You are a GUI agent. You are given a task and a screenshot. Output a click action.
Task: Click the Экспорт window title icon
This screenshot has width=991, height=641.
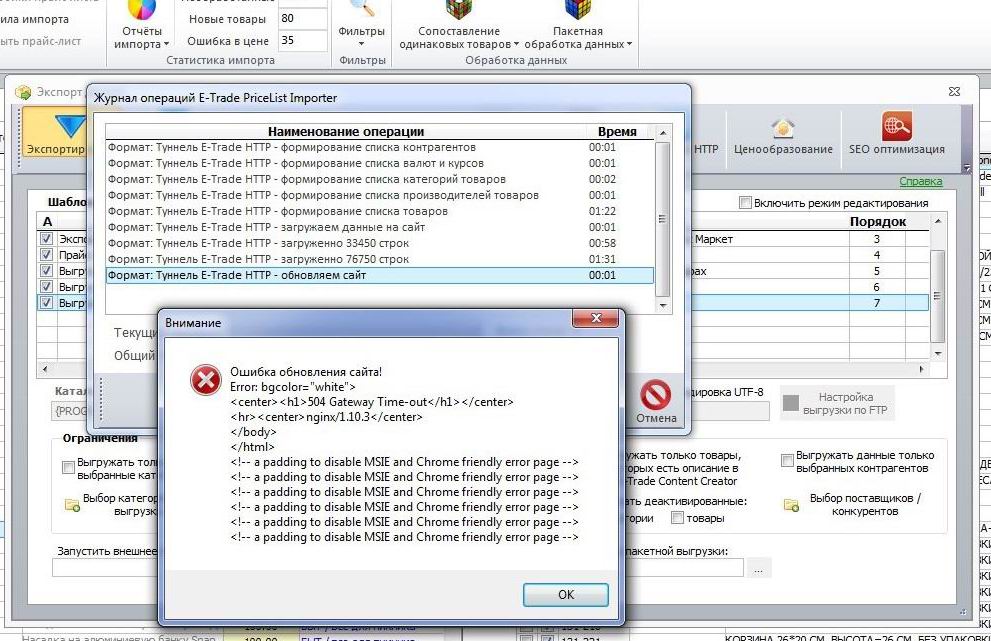[x=23, y=92]
